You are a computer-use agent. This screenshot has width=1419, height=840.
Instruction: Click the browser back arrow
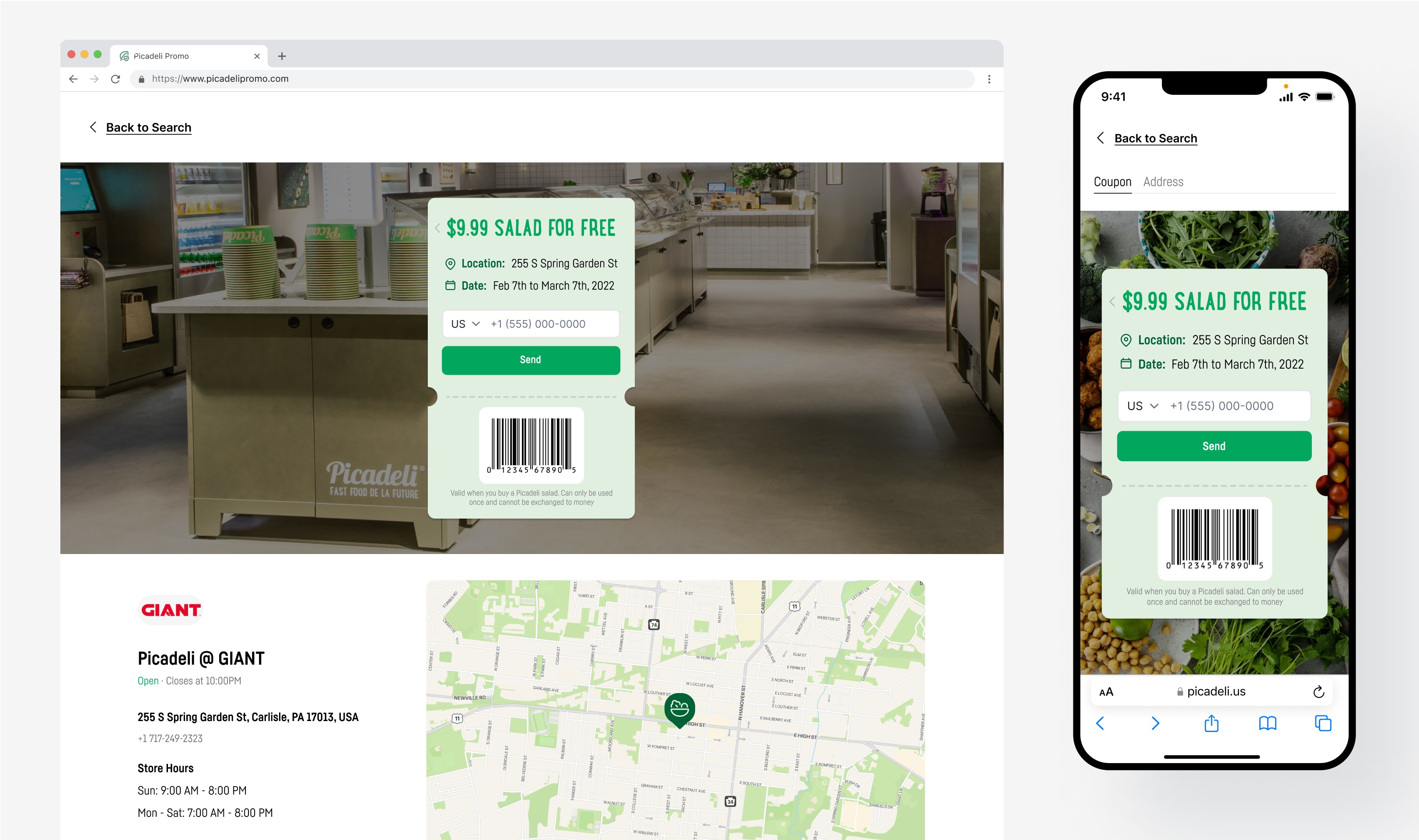pos(73,79)
